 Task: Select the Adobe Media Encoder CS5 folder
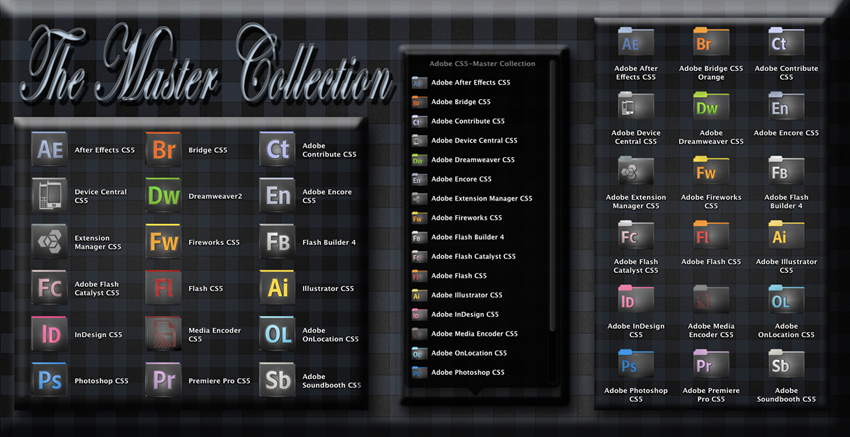(711, 300)
